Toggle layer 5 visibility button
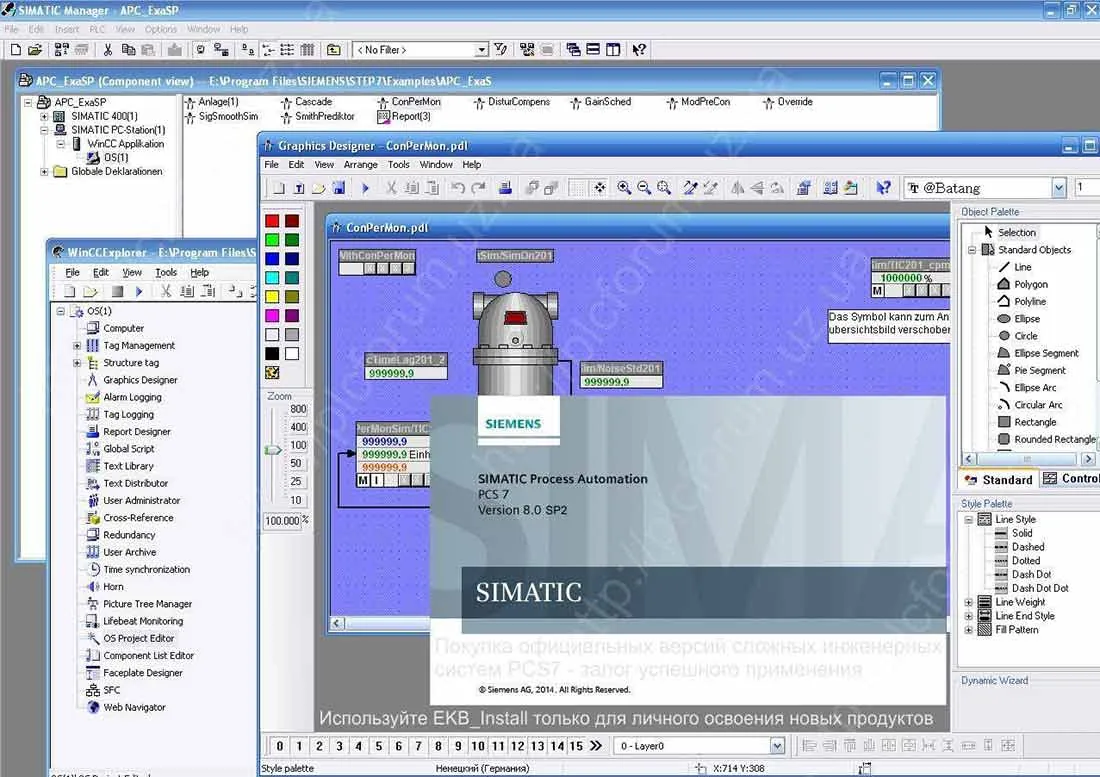 pyautogui.click(x=379, y=745)
